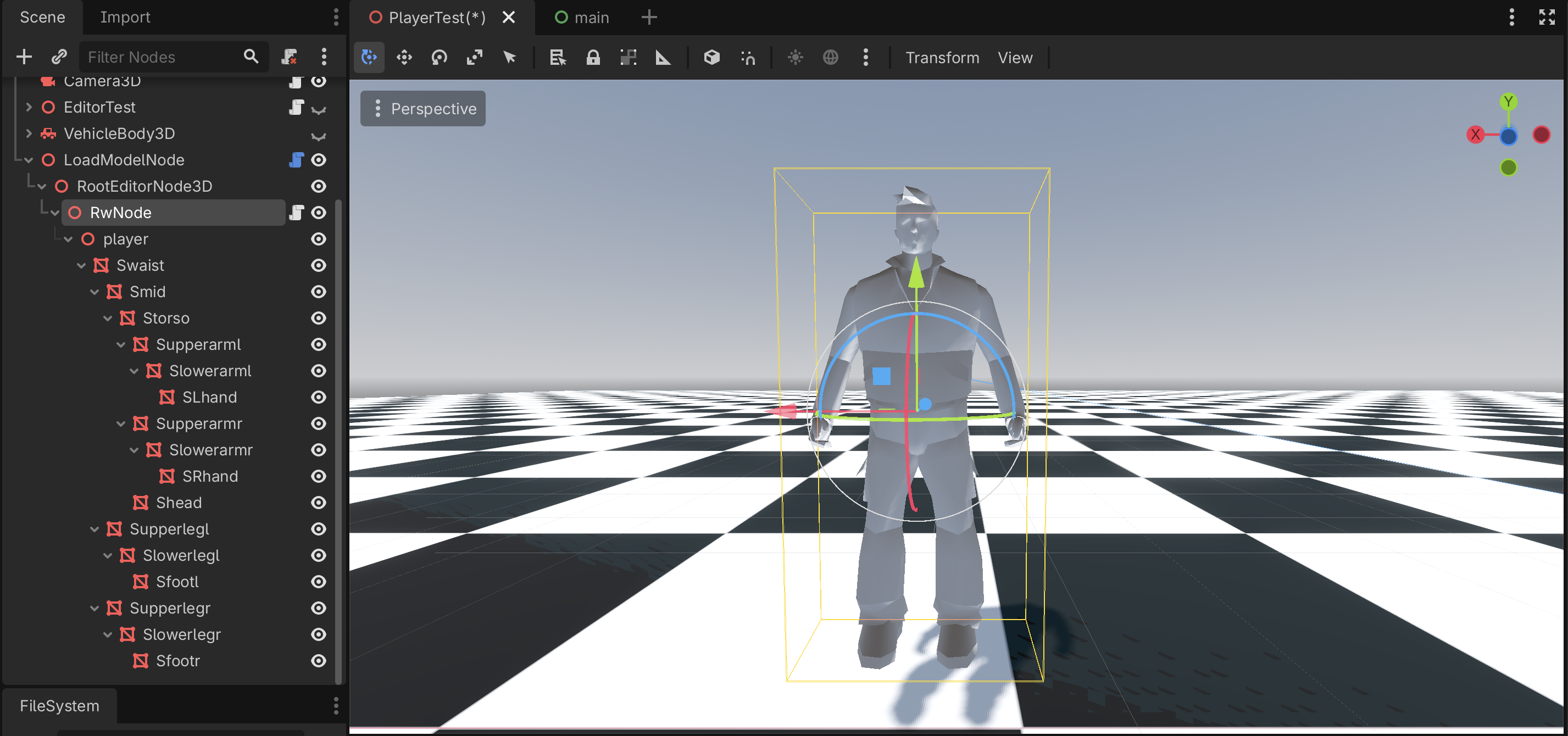Open the Import dock tab
Screen dimensions: 1568x736
[125, 17]
